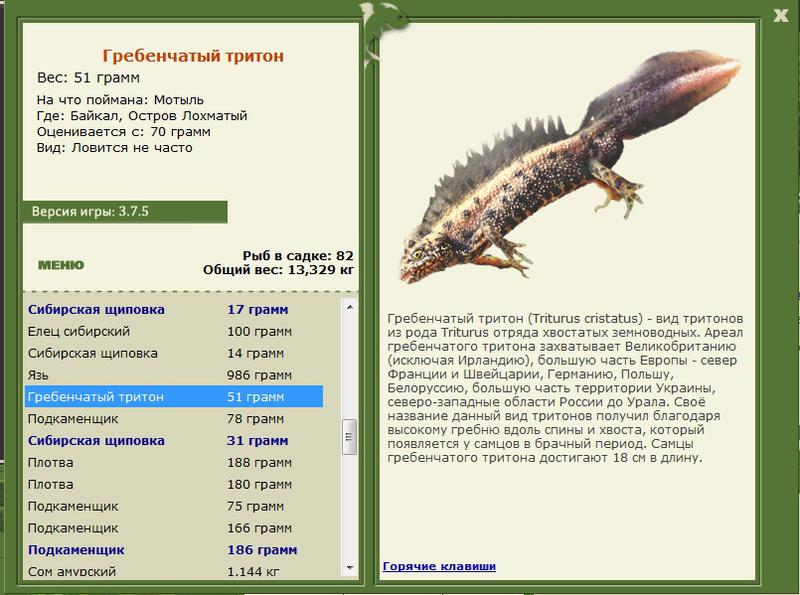Select Сибирская щиповка 31 грамм row

174,440
